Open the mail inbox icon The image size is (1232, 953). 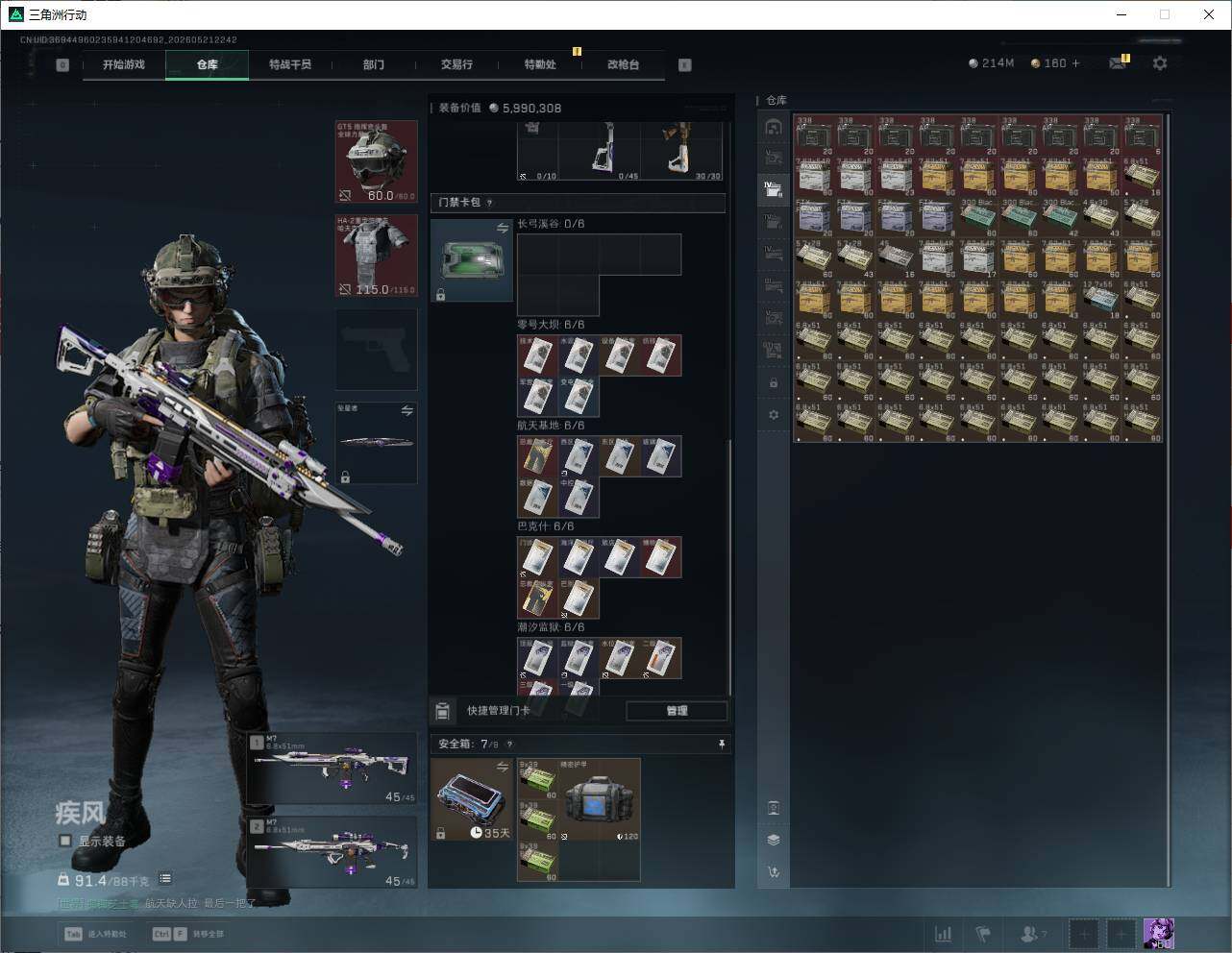click(1118, 63)
